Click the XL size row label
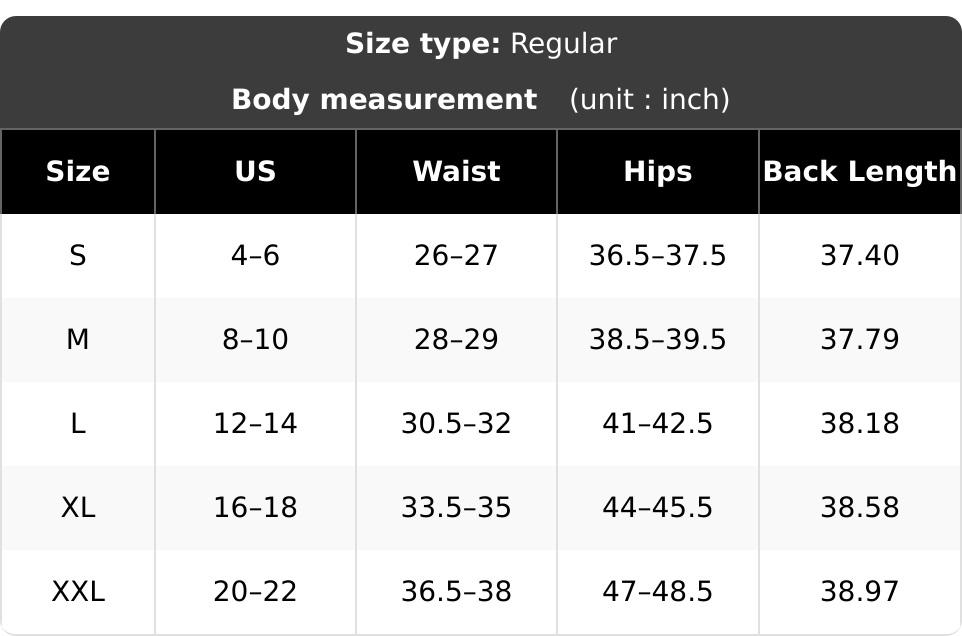 coord(78,508)
